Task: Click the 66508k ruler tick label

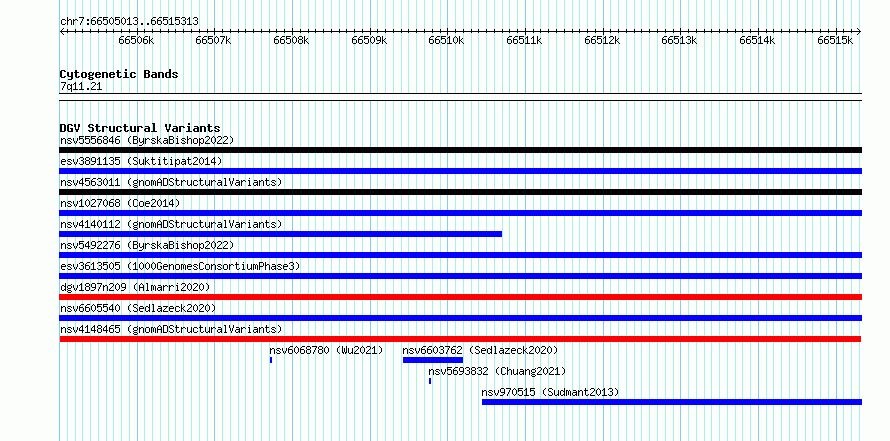Action: [291, 40]
